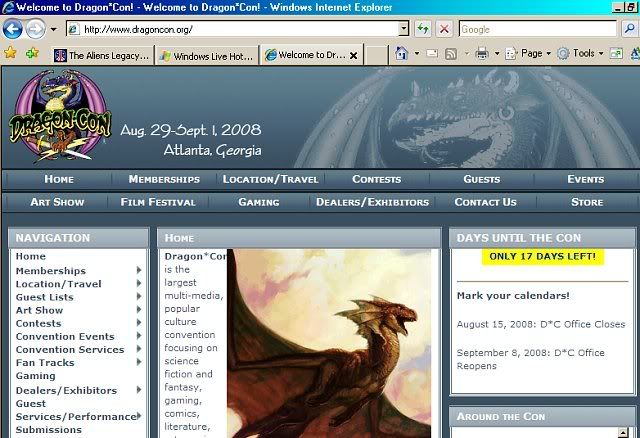Viewport: 640px width, 438px height.
Task: Click the Add to Favorites icon
Action: click(x=32, y=53)
